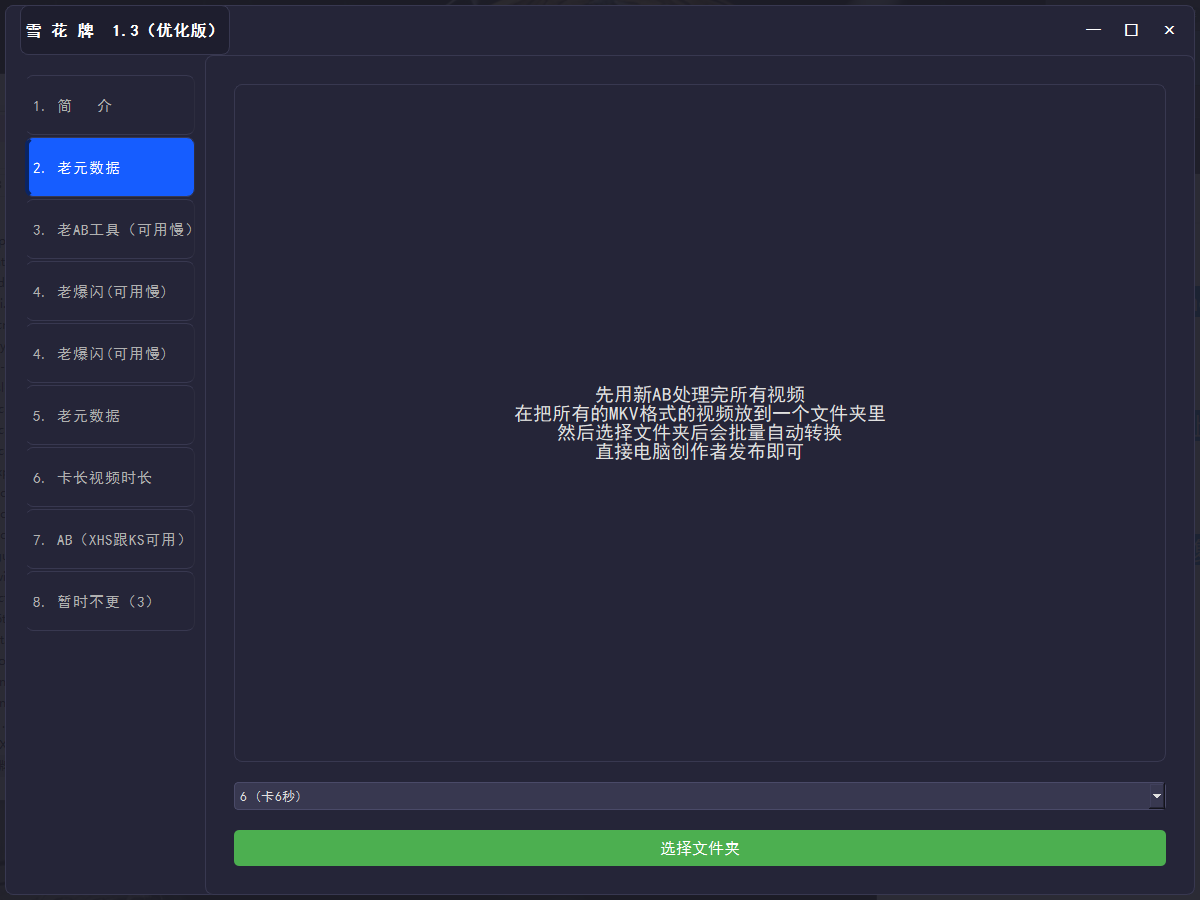Click the dropdown arrow beside 卡6秒
Image resolution: width=1200 pixels, height=900 pixels.
tap(1155, 796)
